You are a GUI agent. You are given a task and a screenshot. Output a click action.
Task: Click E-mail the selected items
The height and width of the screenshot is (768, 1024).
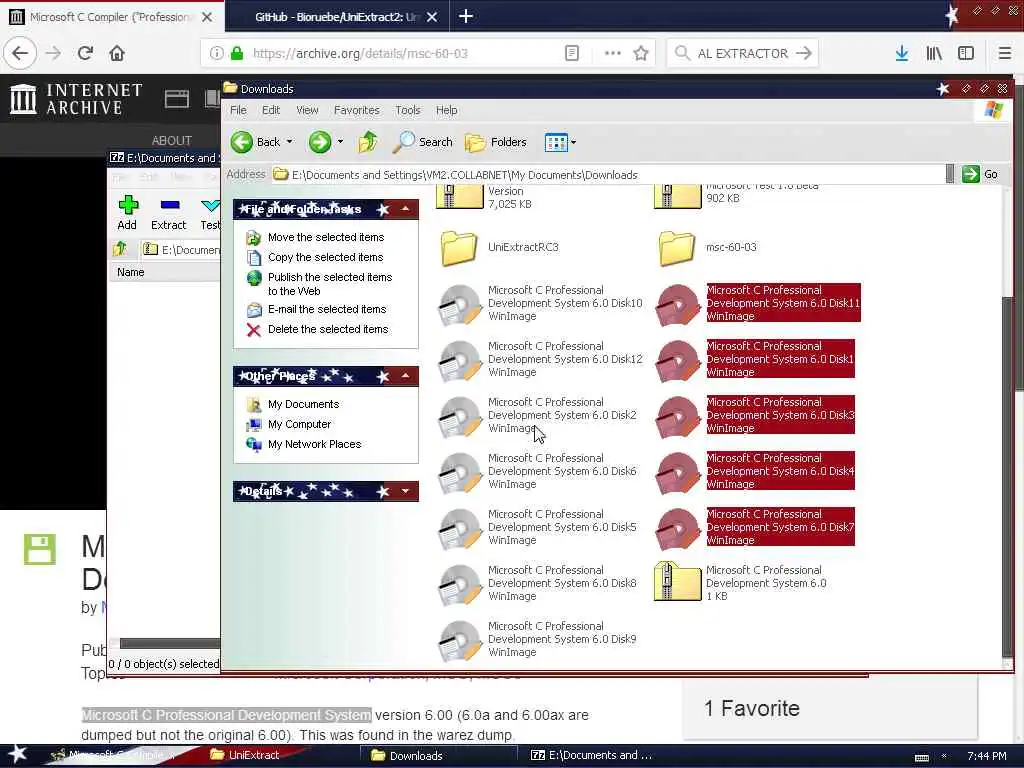tap(327, 310)
